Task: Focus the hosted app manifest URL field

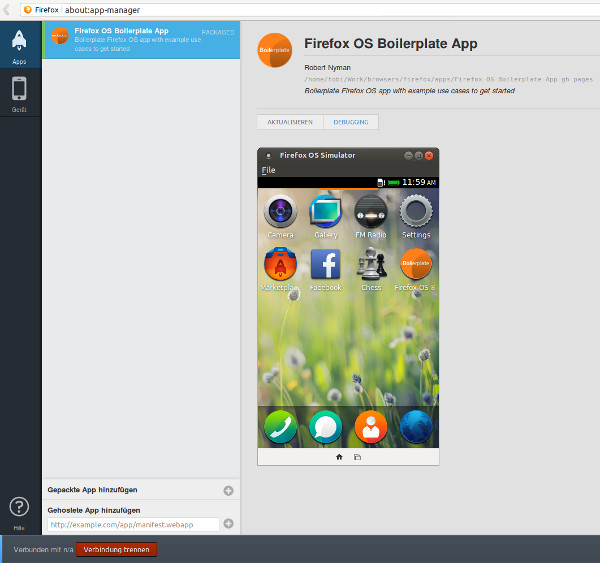Action: click(x=134, y=524)
